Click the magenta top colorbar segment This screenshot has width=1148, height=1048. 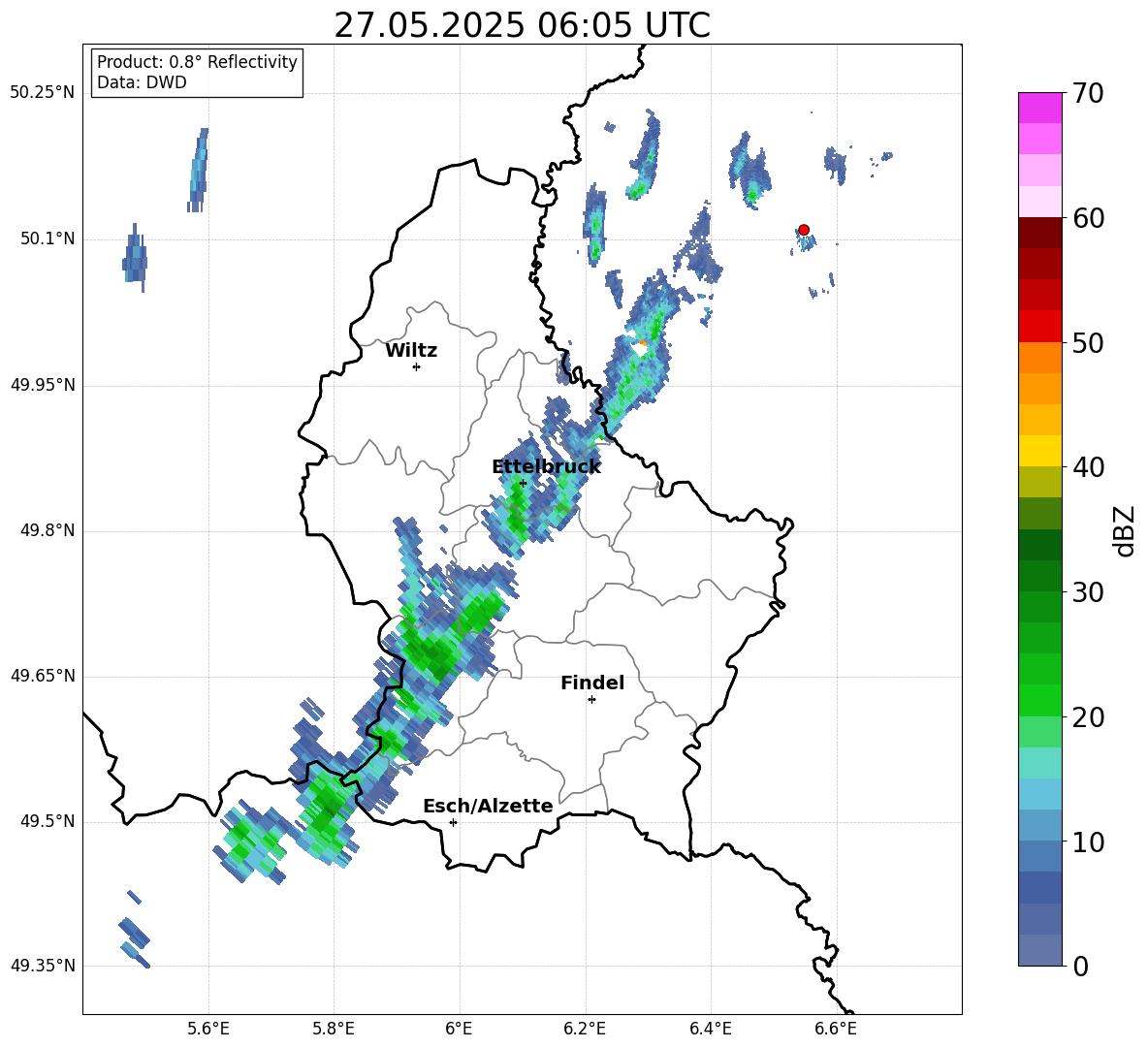pyautogui.click(x=1039, y=109)
